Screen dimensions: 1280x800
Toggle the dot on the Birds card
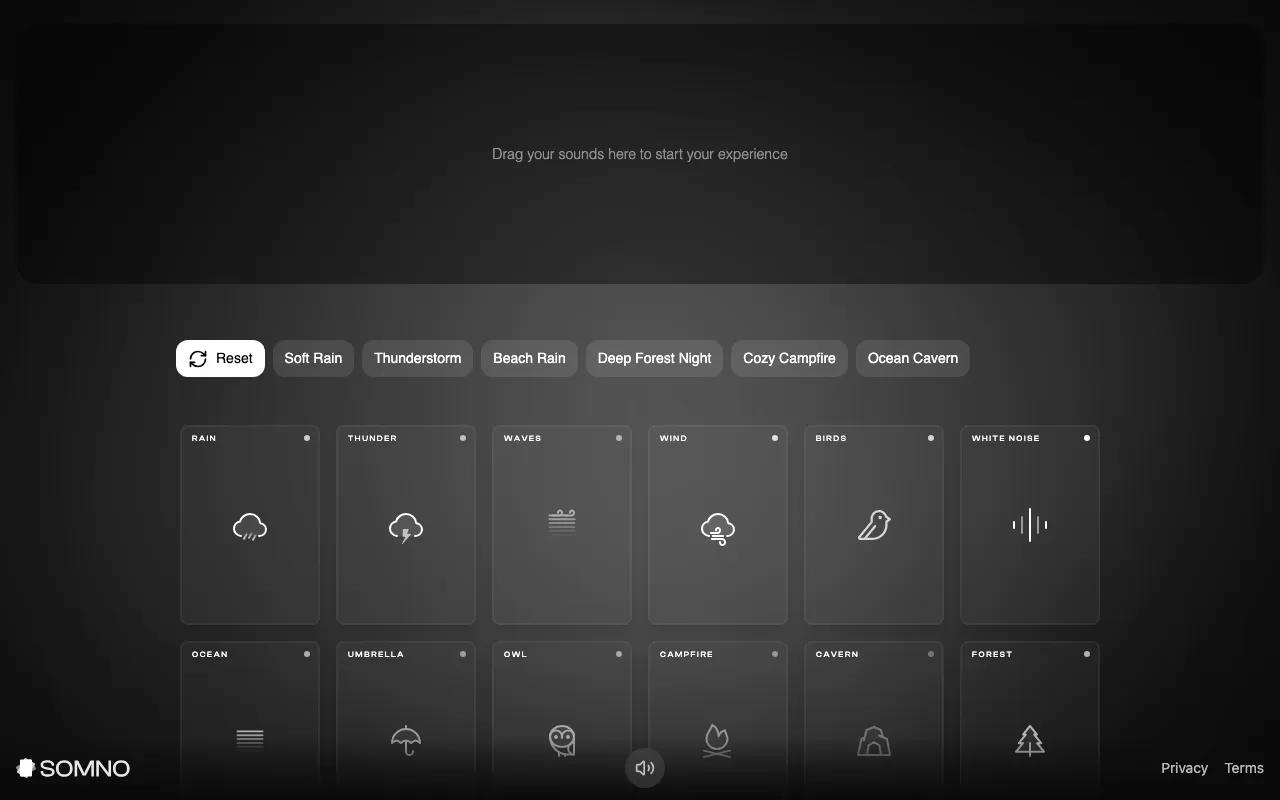coord(931,438)
